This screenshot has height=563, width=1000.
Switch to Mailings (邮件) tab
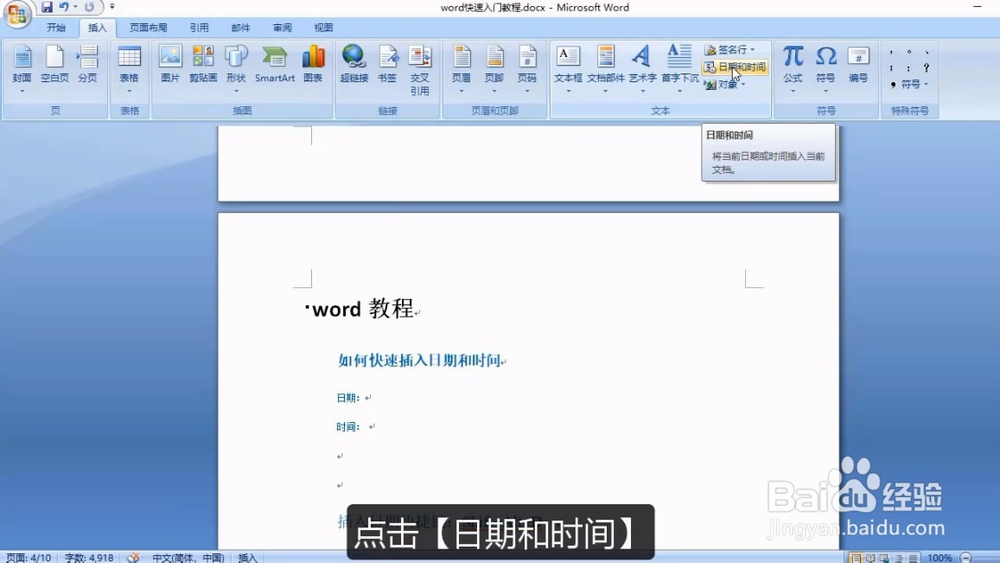(x=240, y=27)
